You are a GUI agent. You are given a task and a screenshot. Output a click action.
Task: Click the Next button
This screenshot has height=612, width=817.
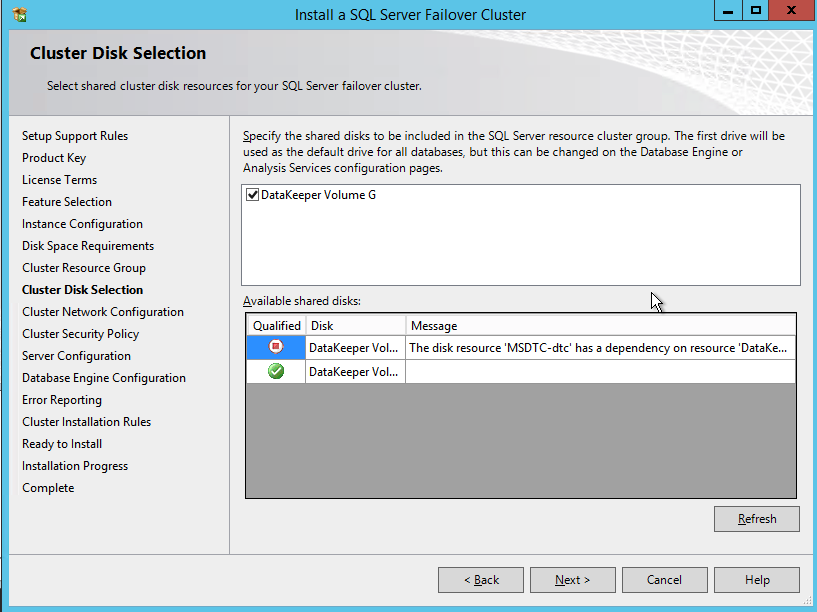(572, 580)
